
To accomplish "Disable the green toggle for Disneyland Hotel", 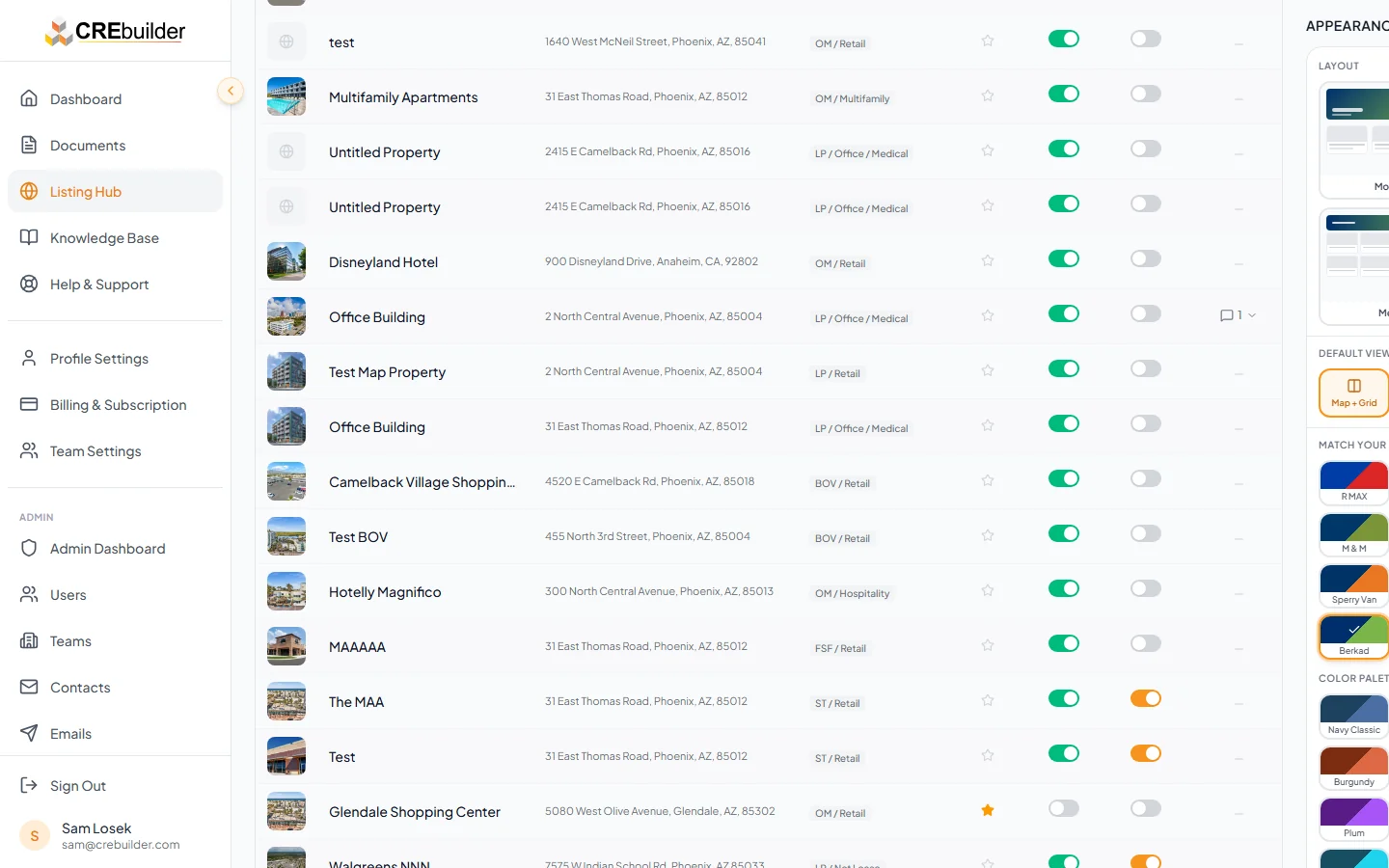I will tap(1063, 258).
